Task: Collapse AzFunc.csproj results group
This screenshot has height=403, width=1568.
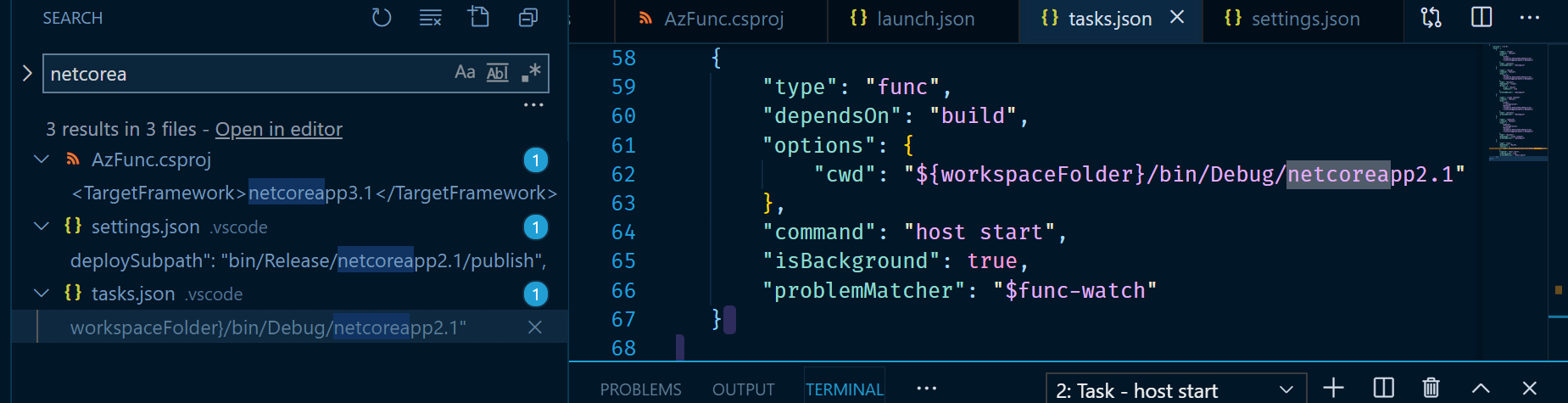Action: point(42,160)
